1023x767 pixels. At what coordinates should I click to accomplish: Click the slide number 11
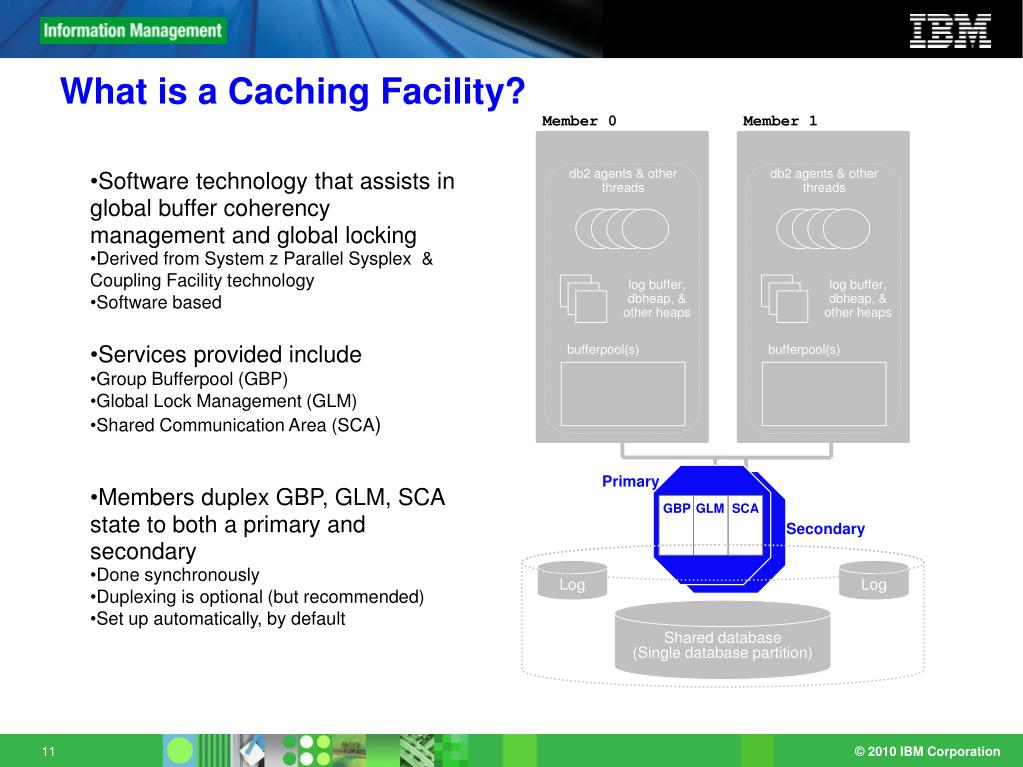[x=48, y=751]
